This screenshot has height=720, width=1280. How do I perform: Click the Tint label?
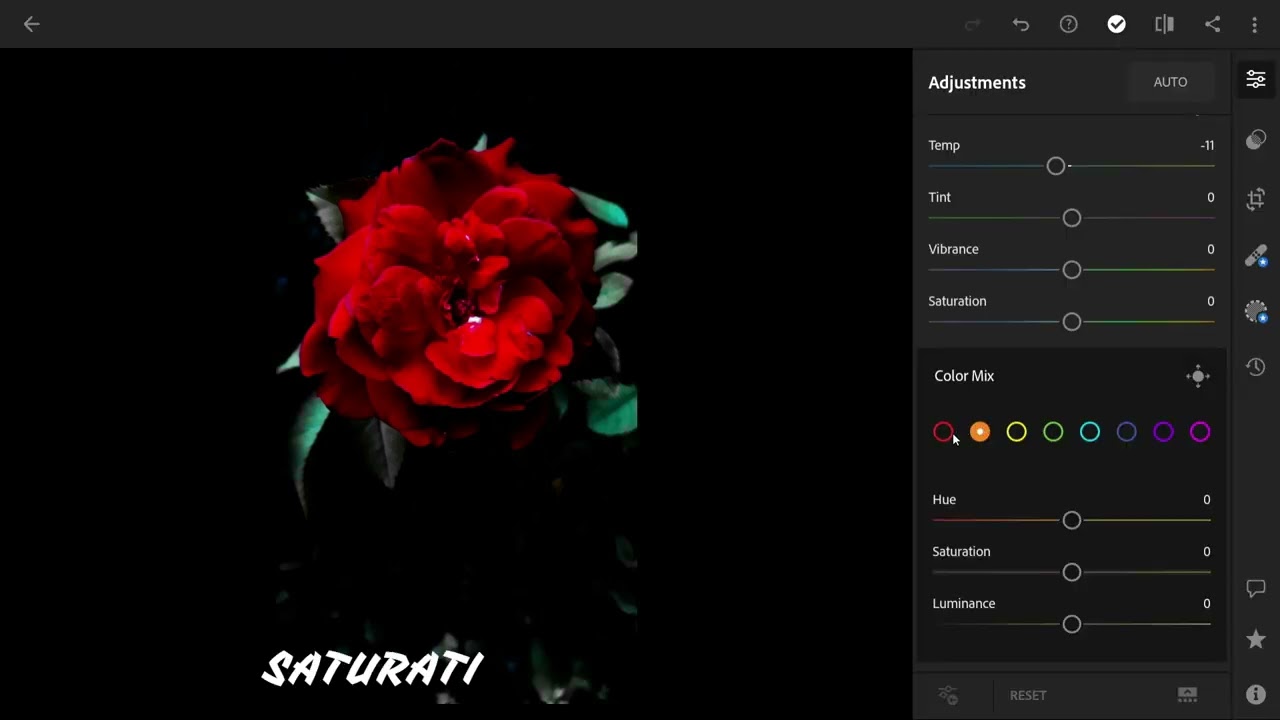click(939, 197)
